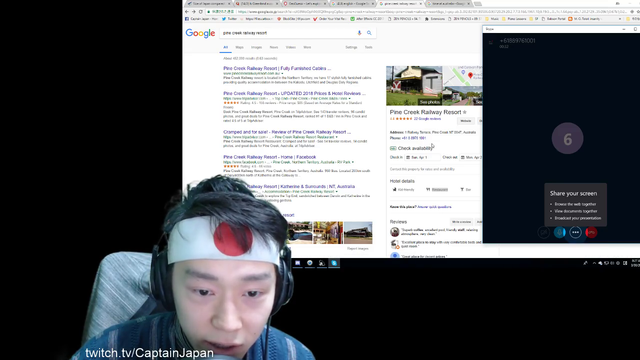Click the Report images link
This screenshot has height=360, width=640.
coord(358,249)
